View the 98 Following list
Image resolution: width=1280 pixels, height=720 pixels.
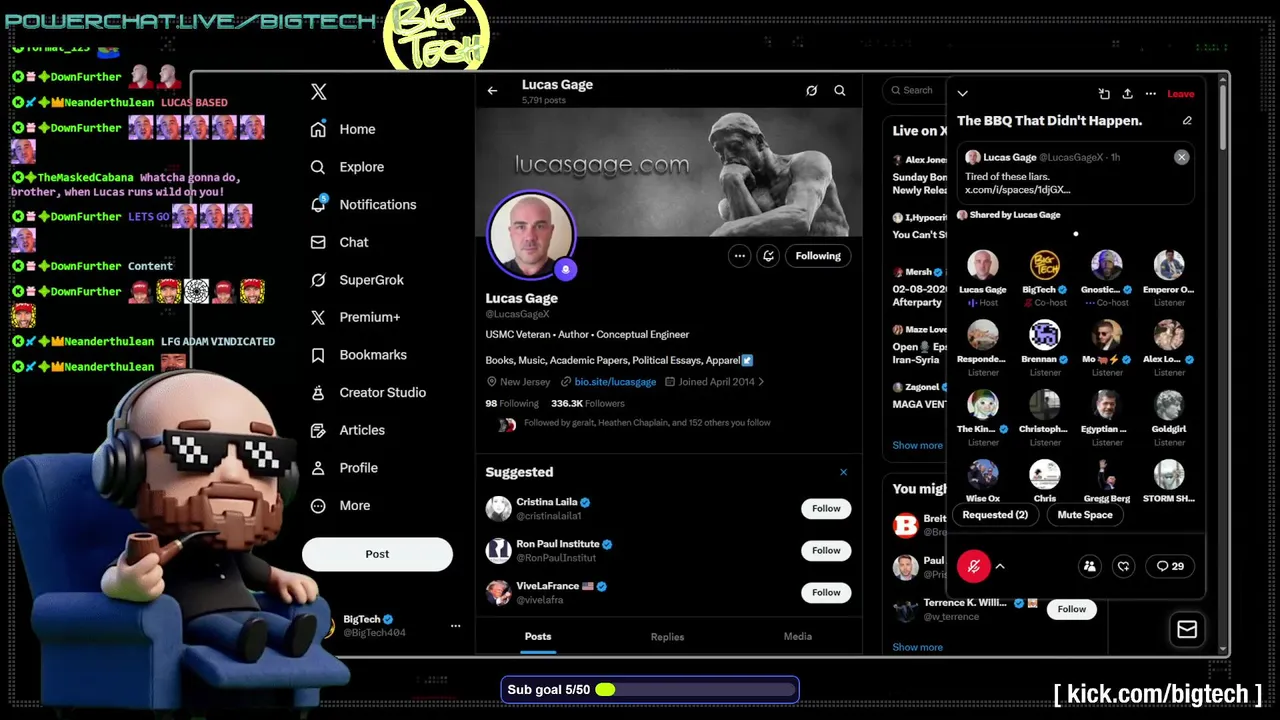point(512,404)
